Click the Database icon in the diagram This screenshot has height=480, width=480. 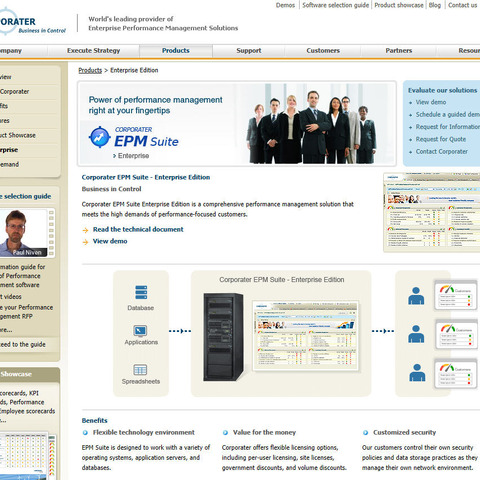pos(141,292)
